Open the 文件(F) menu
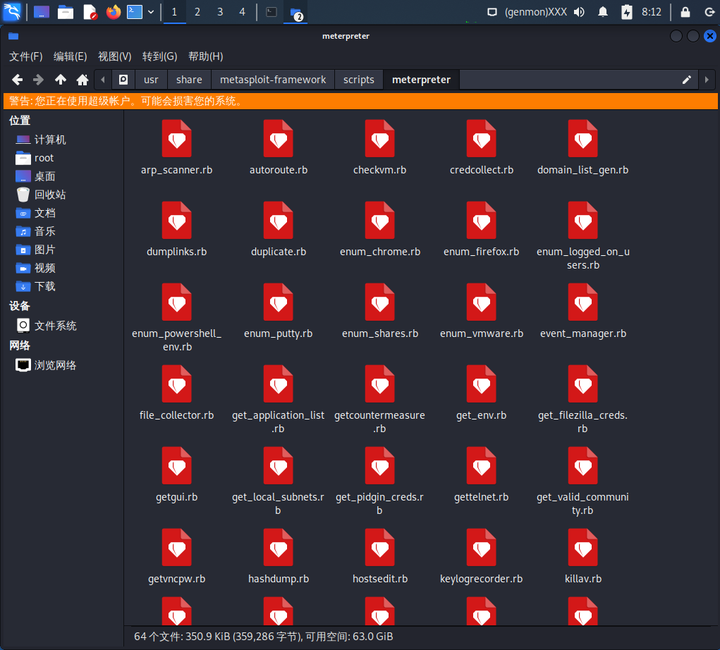The height and width of the screenshot is (650, 720). tap(26, 56)
